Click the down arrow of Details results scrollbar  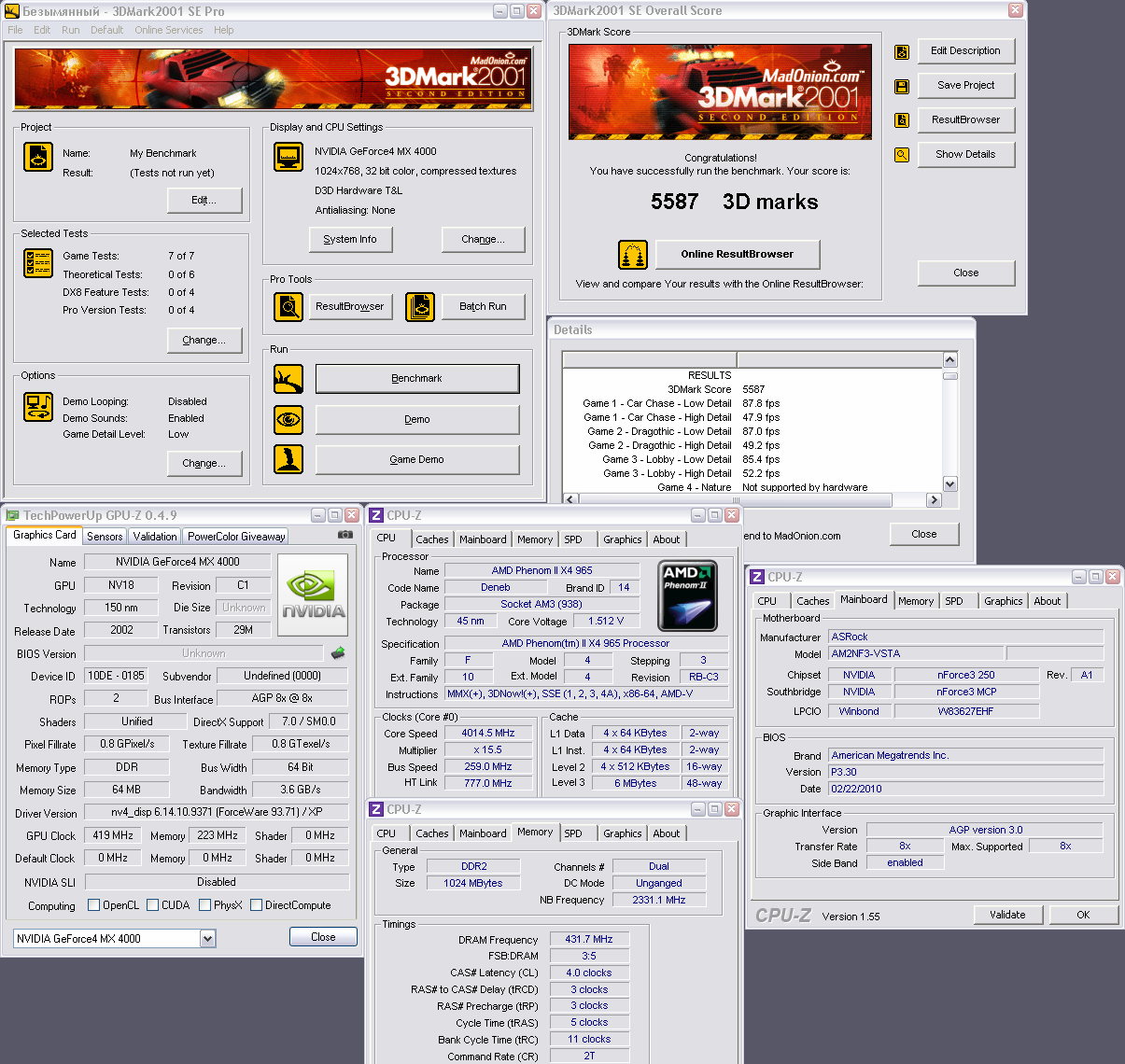click(x=950, y=483)
